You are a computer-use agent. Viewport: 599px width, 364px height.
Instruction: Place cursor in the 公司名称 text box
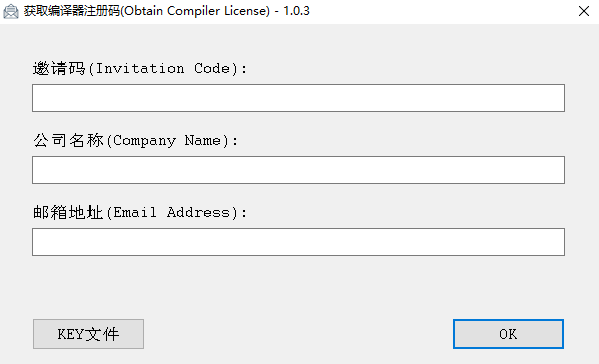tap(298, 170)
